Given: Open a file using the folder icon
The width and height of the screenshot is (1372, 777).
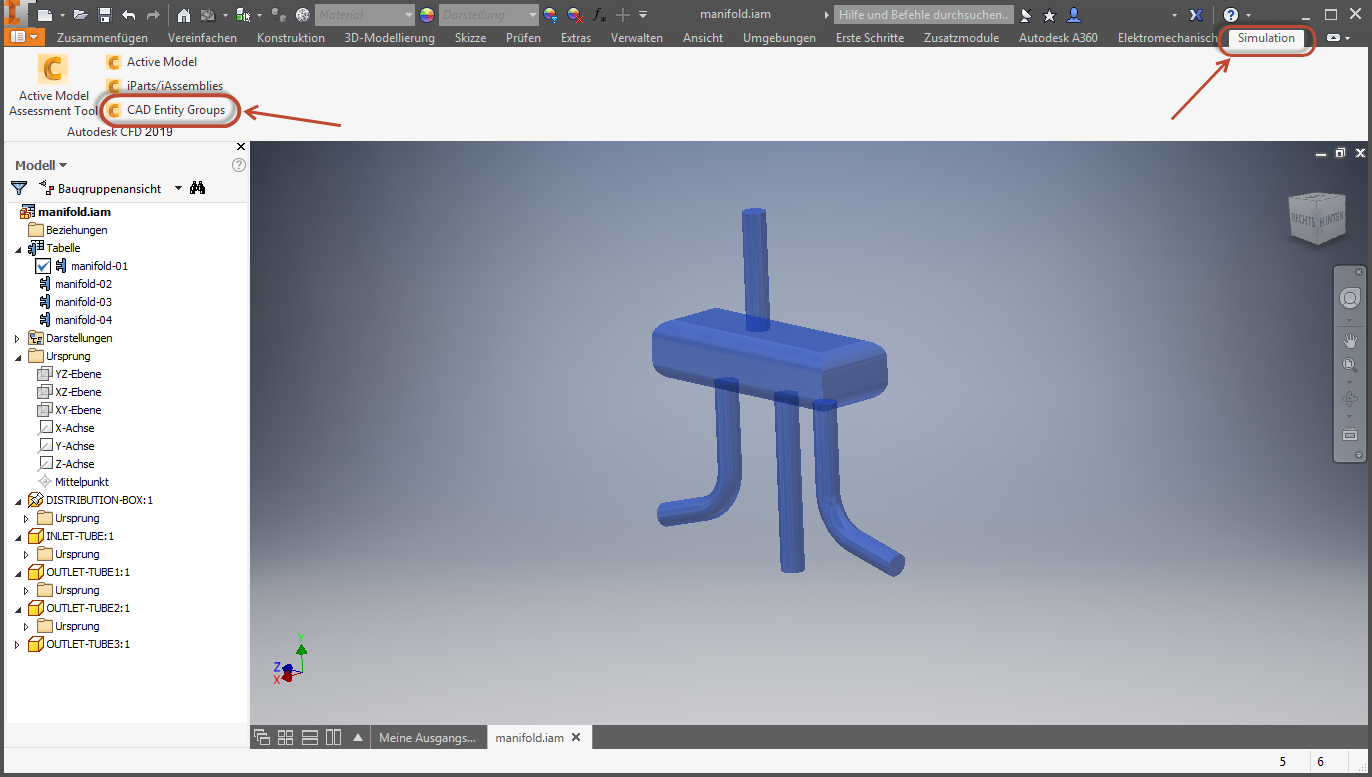Looking at the screenshot, I should point(80,15).
